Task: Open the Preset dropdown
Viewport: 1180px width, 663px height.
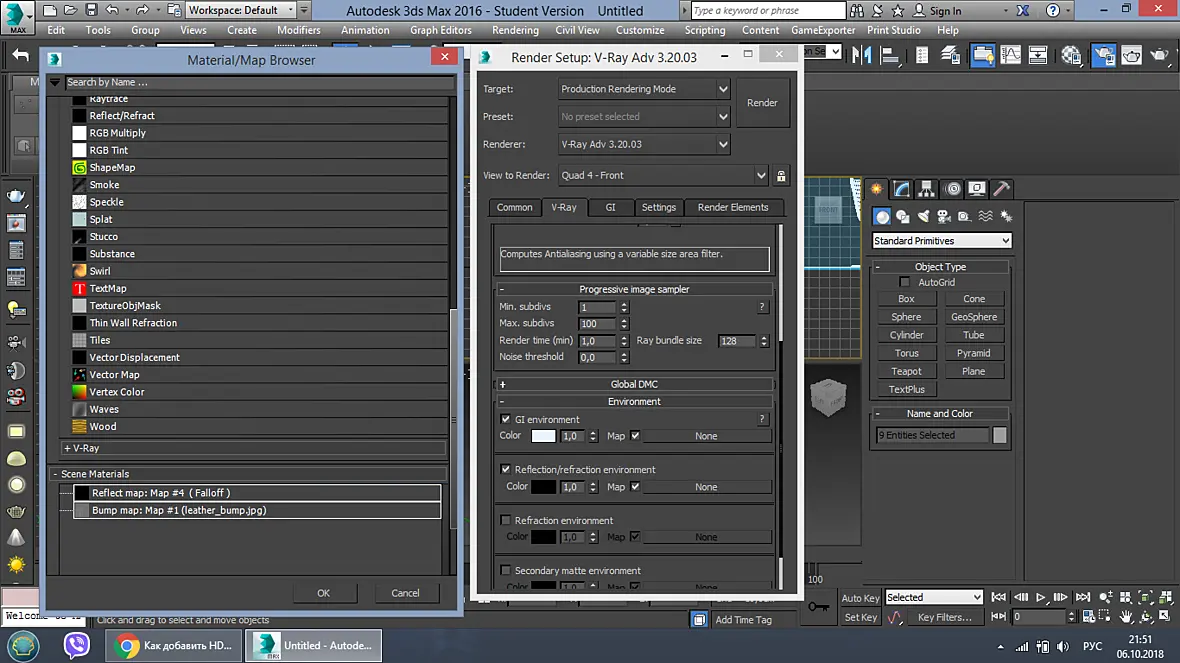Action: tap(644, 117)
